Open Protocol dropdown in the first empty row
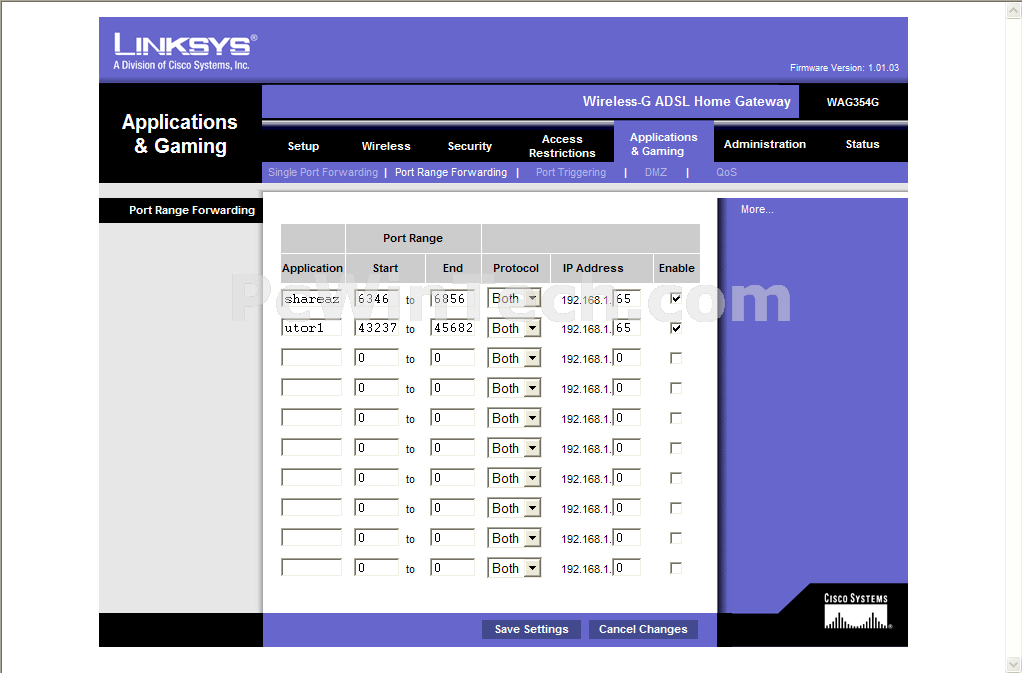This screenshot has height=673, width=1022. pyautogui.click(x=514, y=358)
